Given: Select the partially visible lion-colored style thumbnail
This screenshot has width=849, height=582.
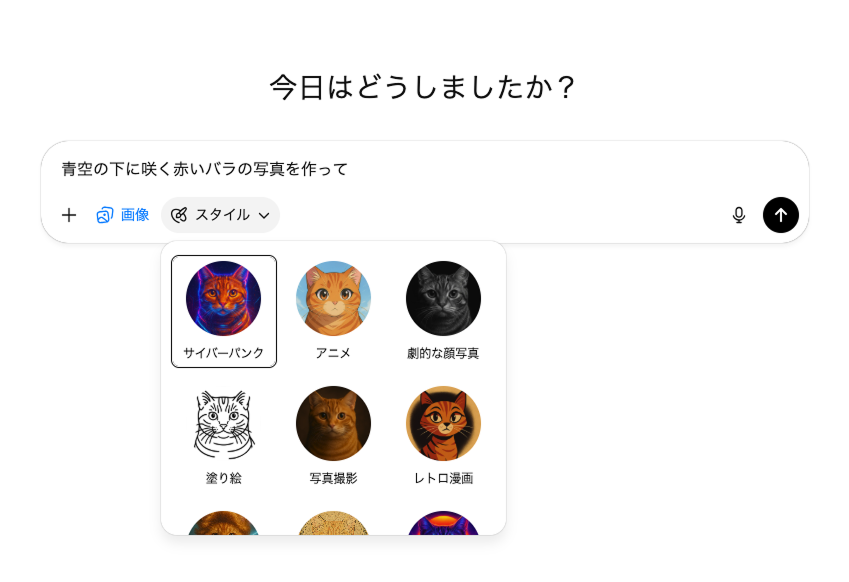Looking at the screenshot, I should 223,523.
